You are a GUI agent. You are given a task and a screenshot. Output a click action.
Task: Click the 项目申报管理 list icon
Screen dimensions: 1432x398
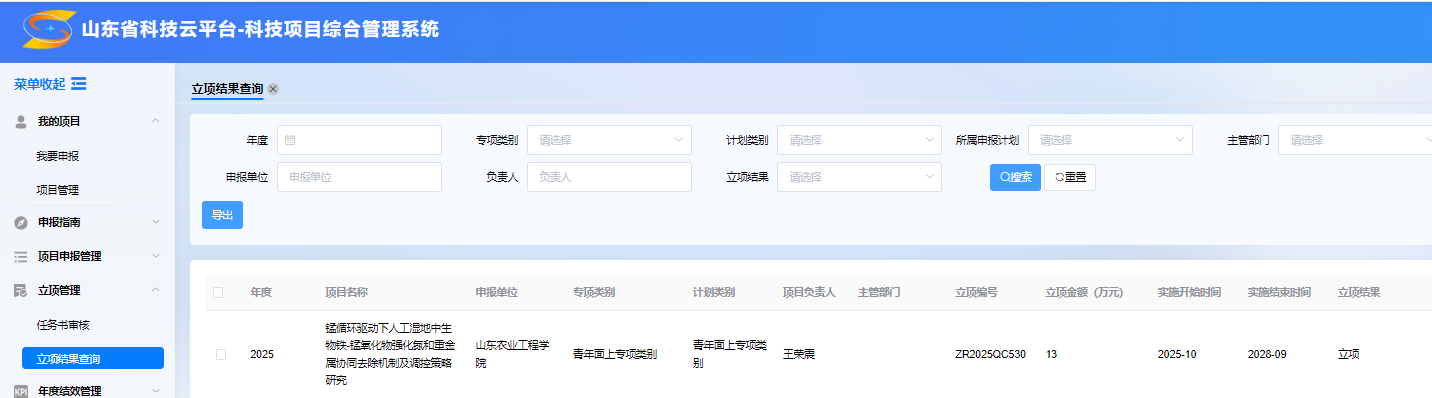click(x=20, y=256)
